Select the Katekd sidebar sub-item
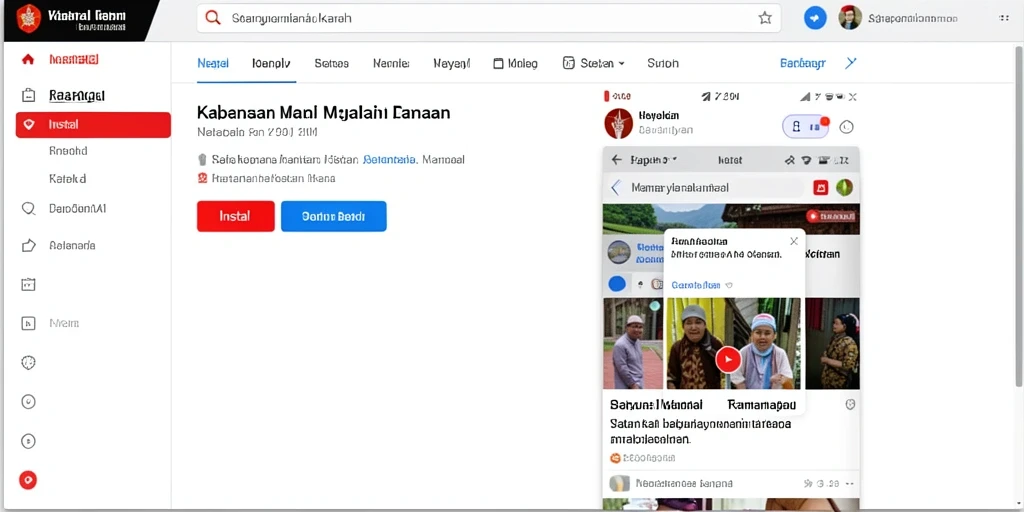The width and height of the screenshot is (1024, 512). 68,178
